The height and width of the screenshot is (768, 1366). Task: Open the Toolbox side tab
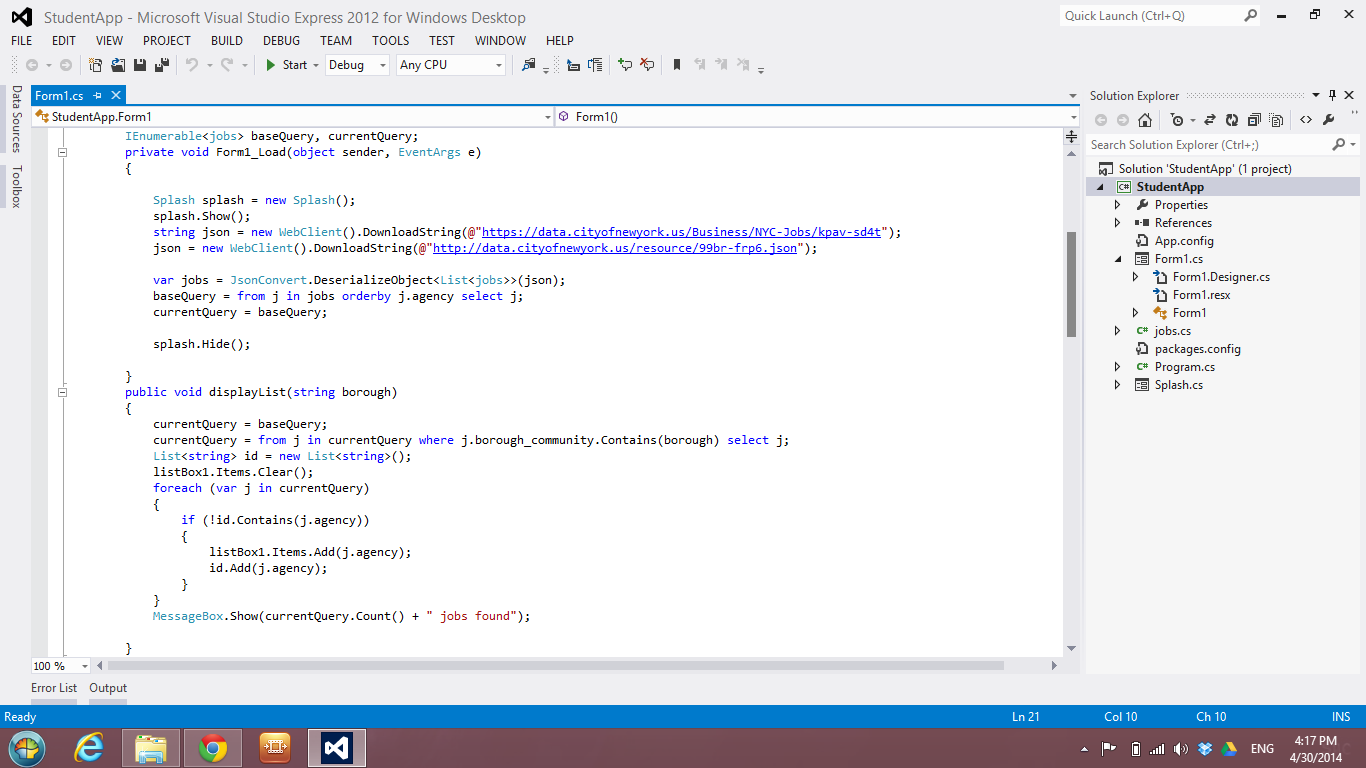tap(16, 187)
